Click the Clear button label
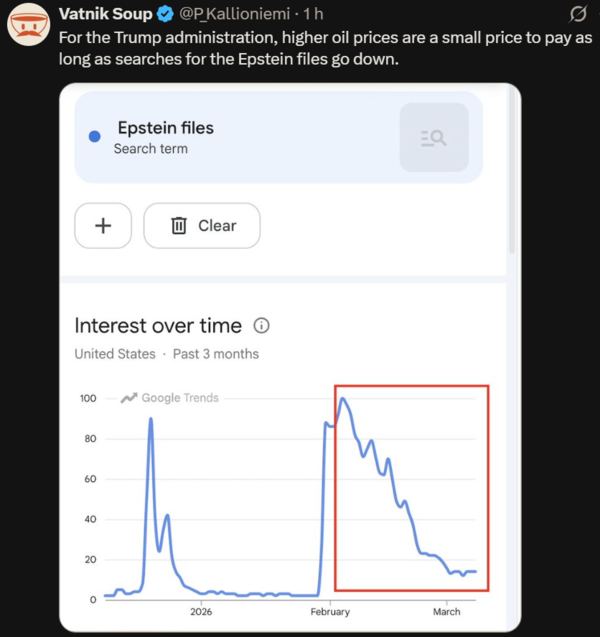Viewport: 600px width, 637px height. [x=217, y=225]
